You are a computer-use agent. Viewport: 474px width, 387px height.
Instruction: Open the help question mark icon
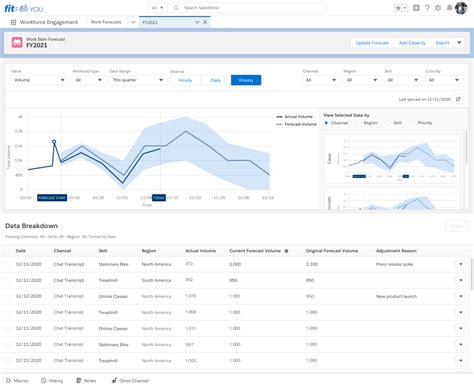(x=427, y=8)
